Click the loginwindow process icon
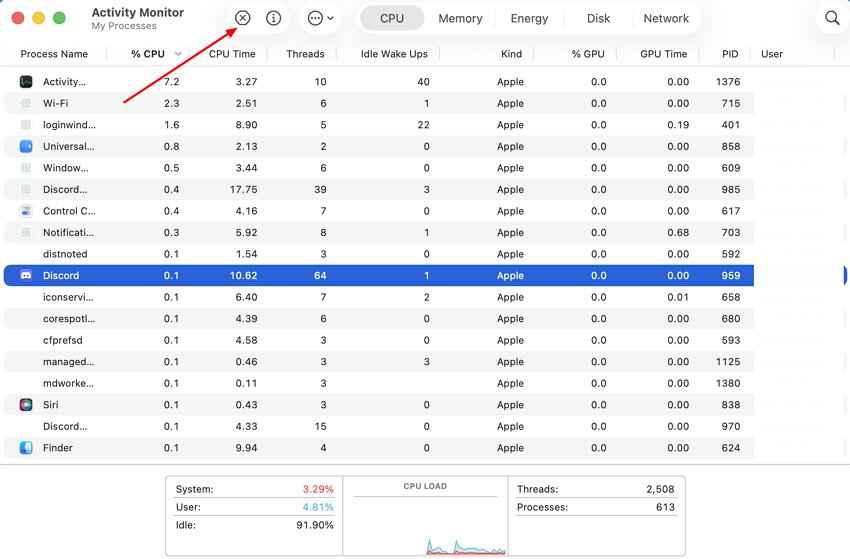The width and height of the screenshot is (850, 559). (26, 125)
